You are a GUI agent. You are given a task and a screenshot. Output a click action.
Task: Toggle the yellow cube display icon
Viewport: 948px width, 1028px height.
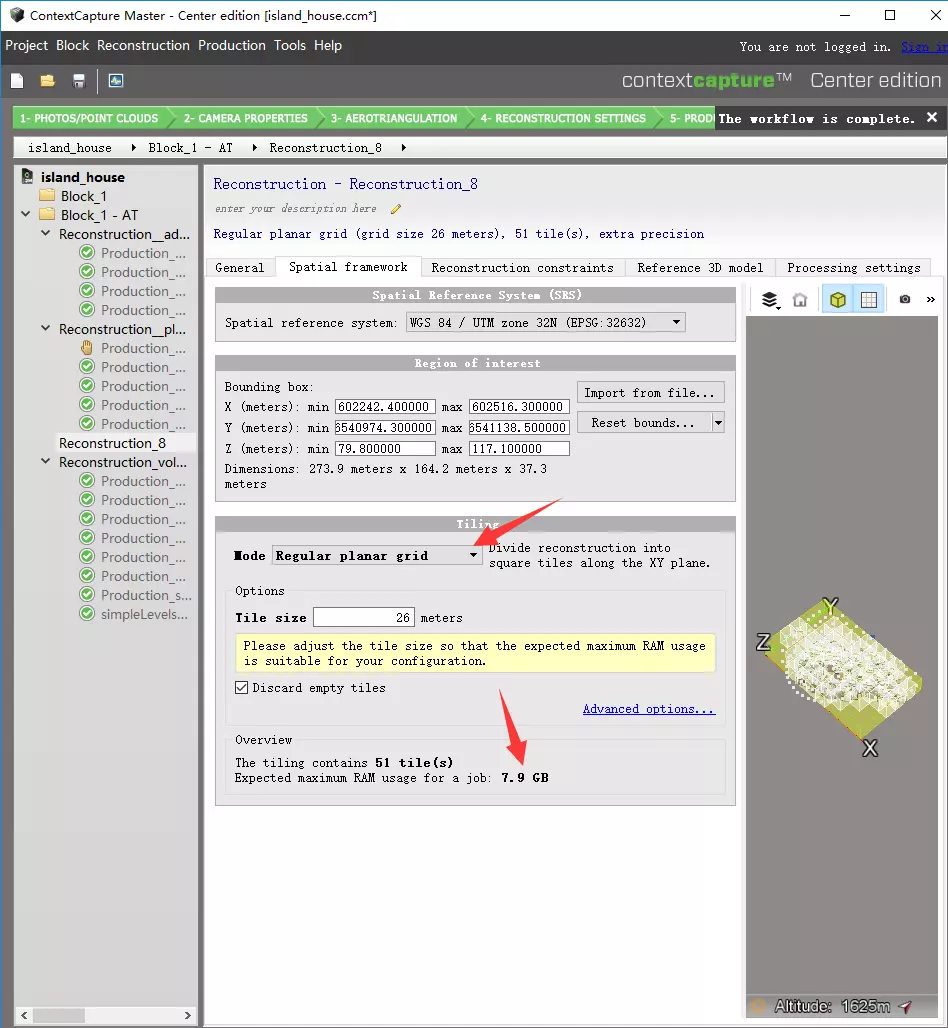click(837, 300)
